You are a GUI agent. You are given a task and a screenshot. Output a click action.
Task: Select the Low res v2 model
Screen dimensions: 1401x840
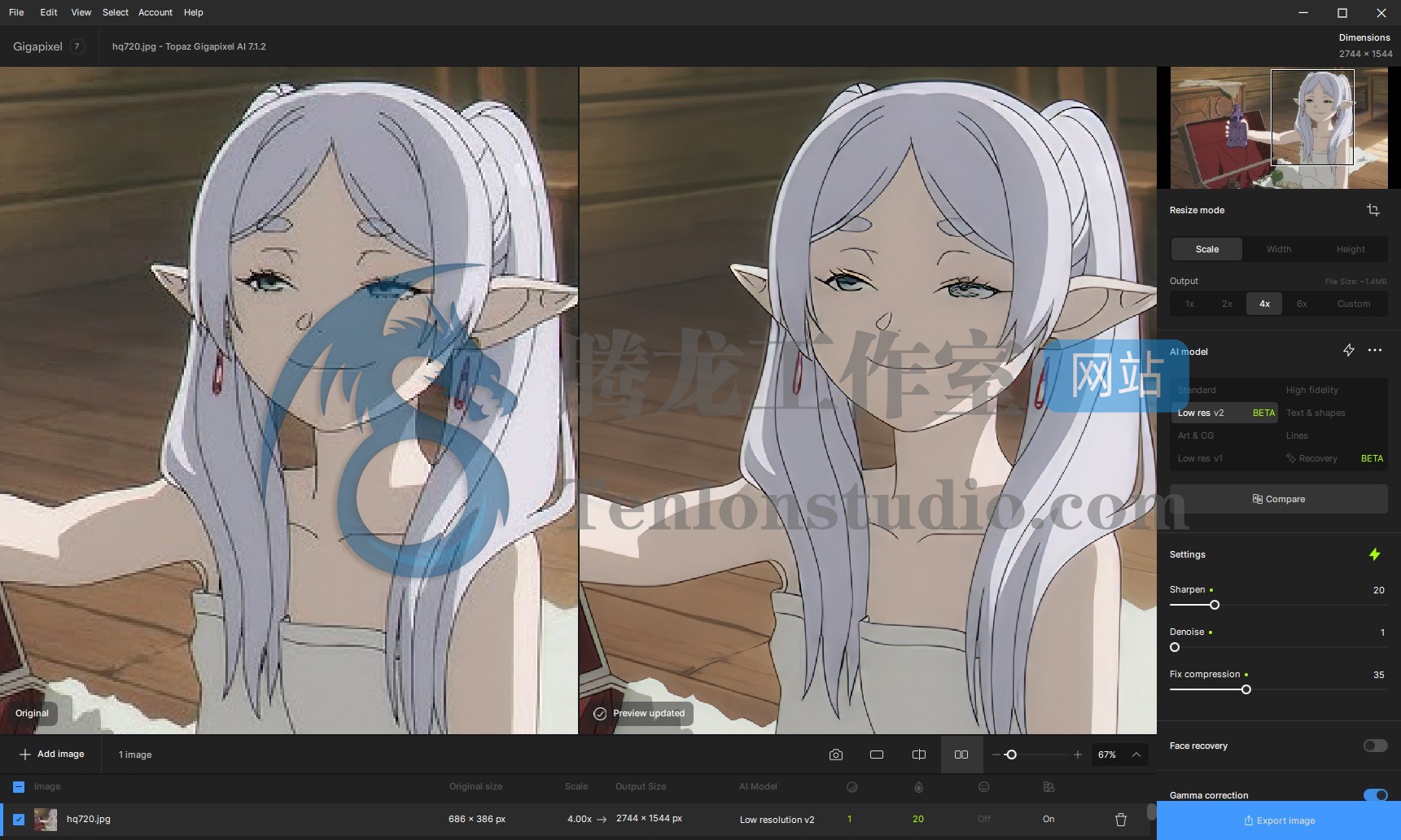pos(1224,413)
